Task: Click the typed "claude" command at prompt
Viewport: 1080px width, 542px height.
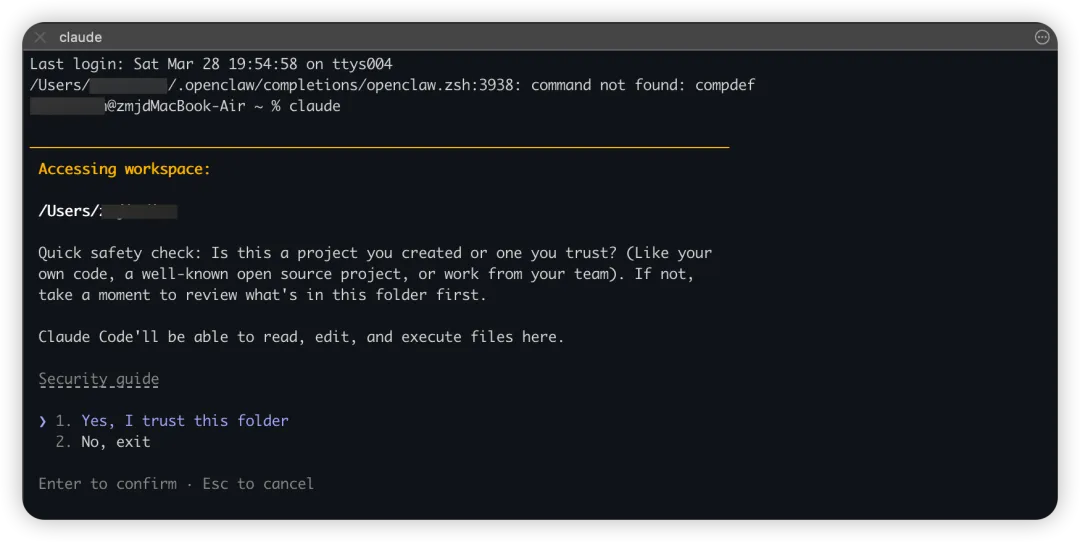Action: click(x=314, y=106)
